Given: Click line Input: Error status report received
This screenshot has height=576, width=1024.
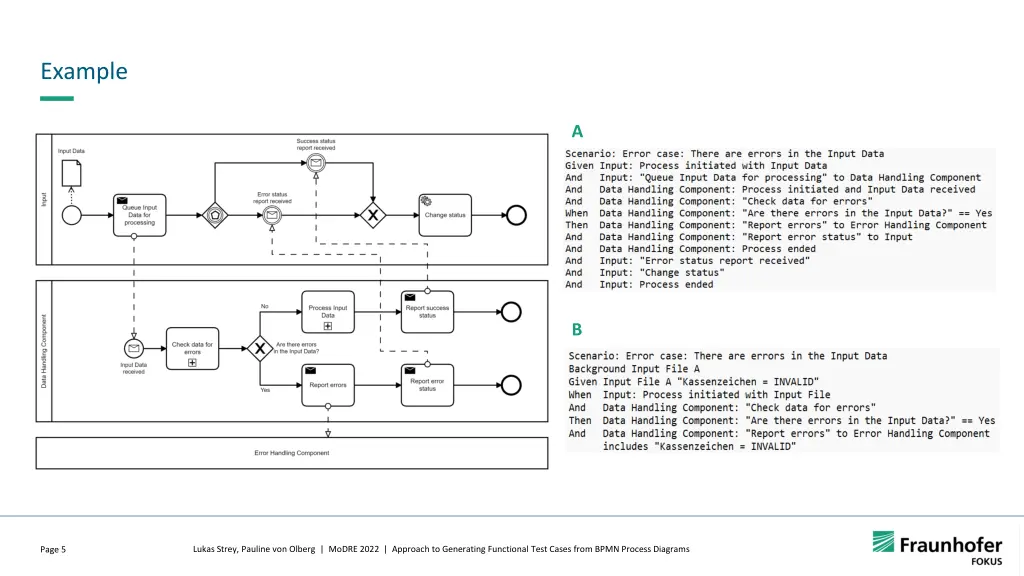Looking at the screenshot, I should pos(688,261).
